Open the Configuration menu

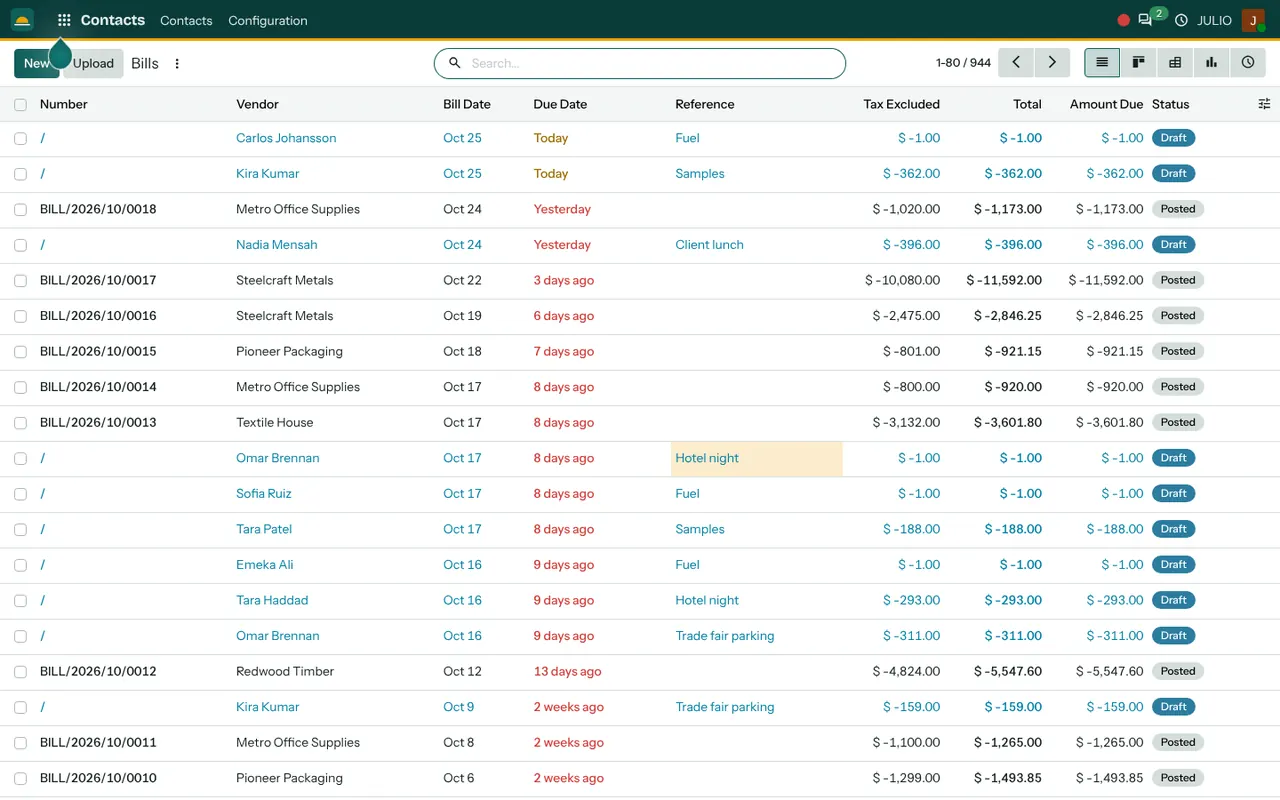click(x=268, y=20)
